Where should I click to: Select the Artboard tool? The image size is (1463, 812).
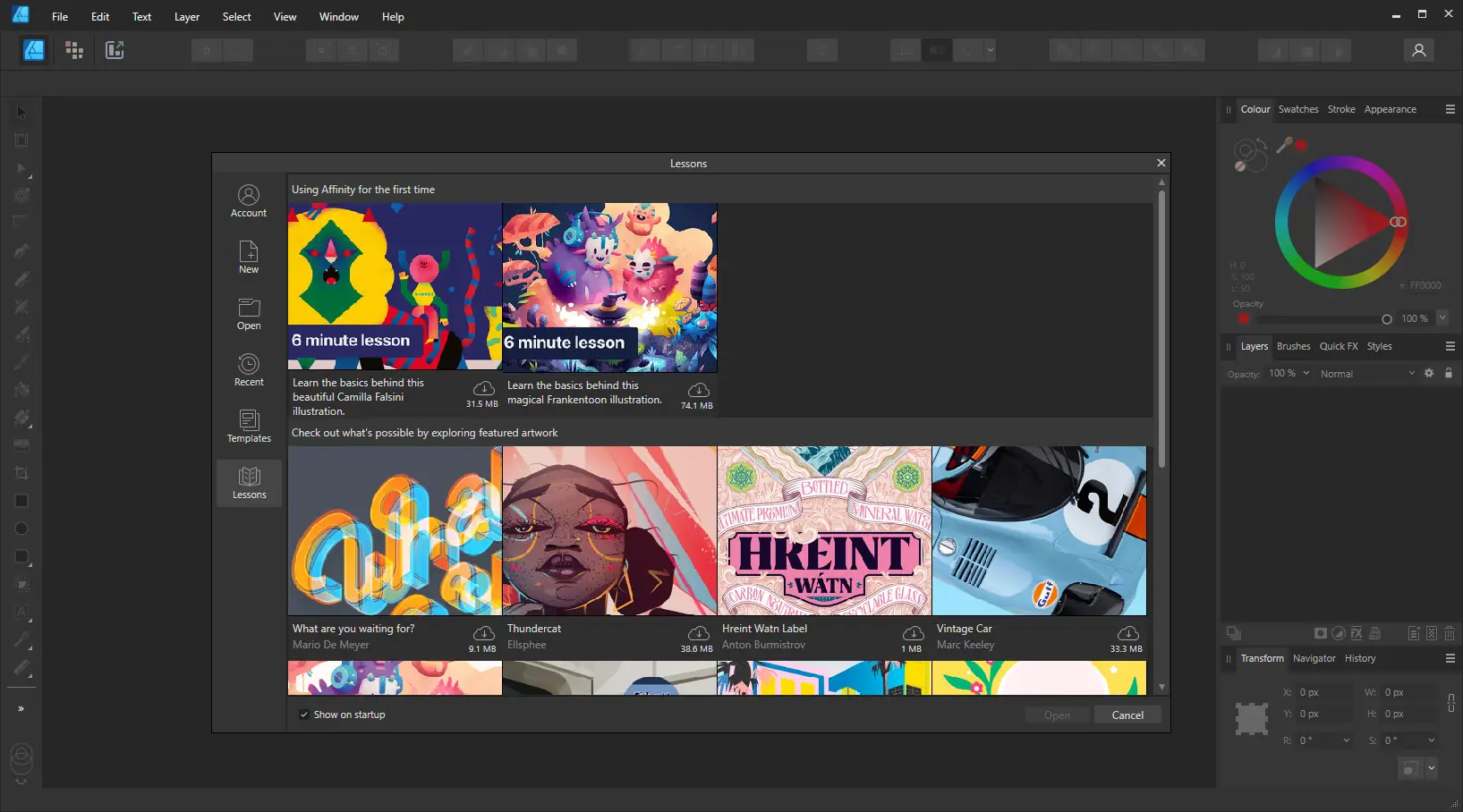21,140
